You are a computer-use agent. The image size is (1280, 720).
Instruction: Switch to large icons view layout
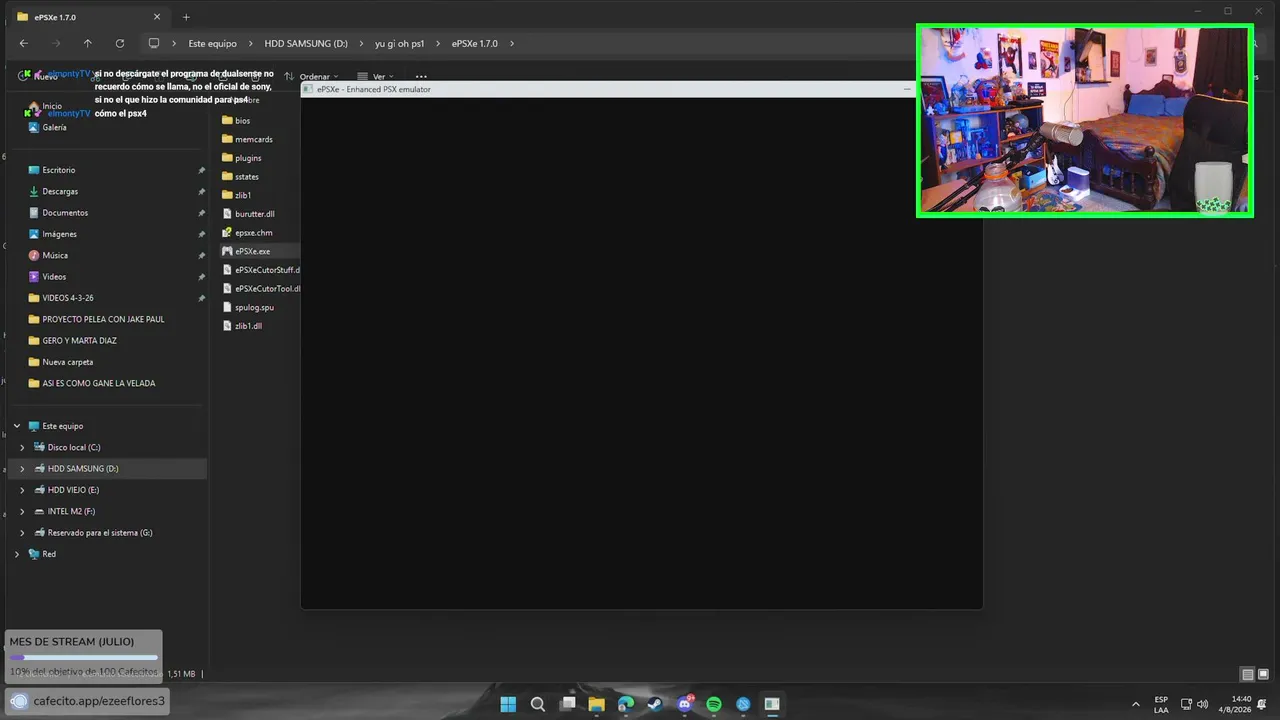click(1263, 674)
